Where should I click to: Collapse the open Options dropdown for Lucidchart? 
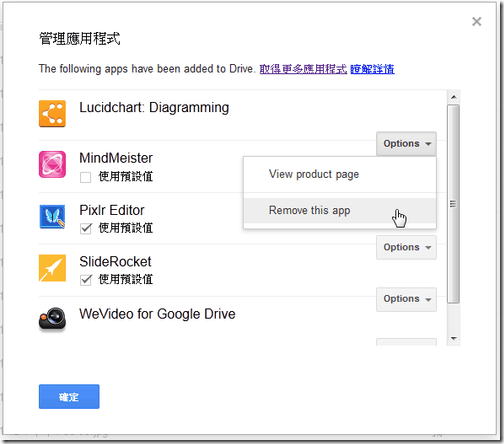(406, 144)
